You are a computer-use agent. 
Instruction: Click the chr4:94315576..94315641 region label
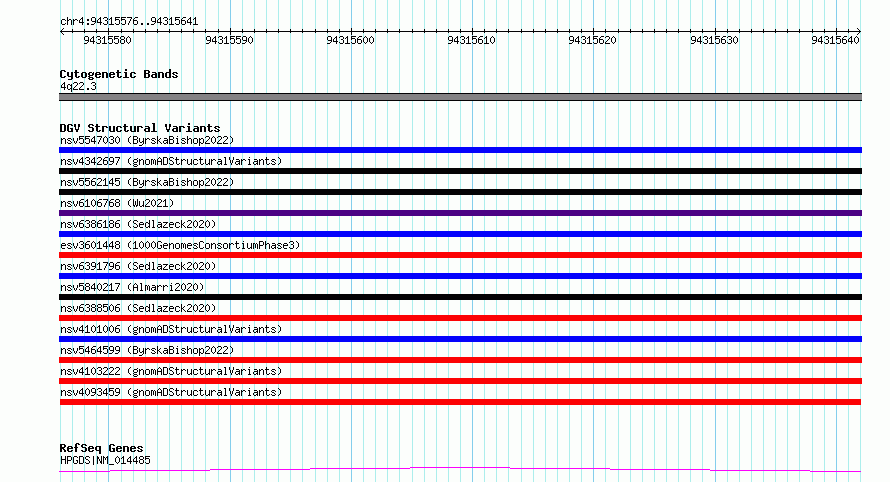pos(129,22)
